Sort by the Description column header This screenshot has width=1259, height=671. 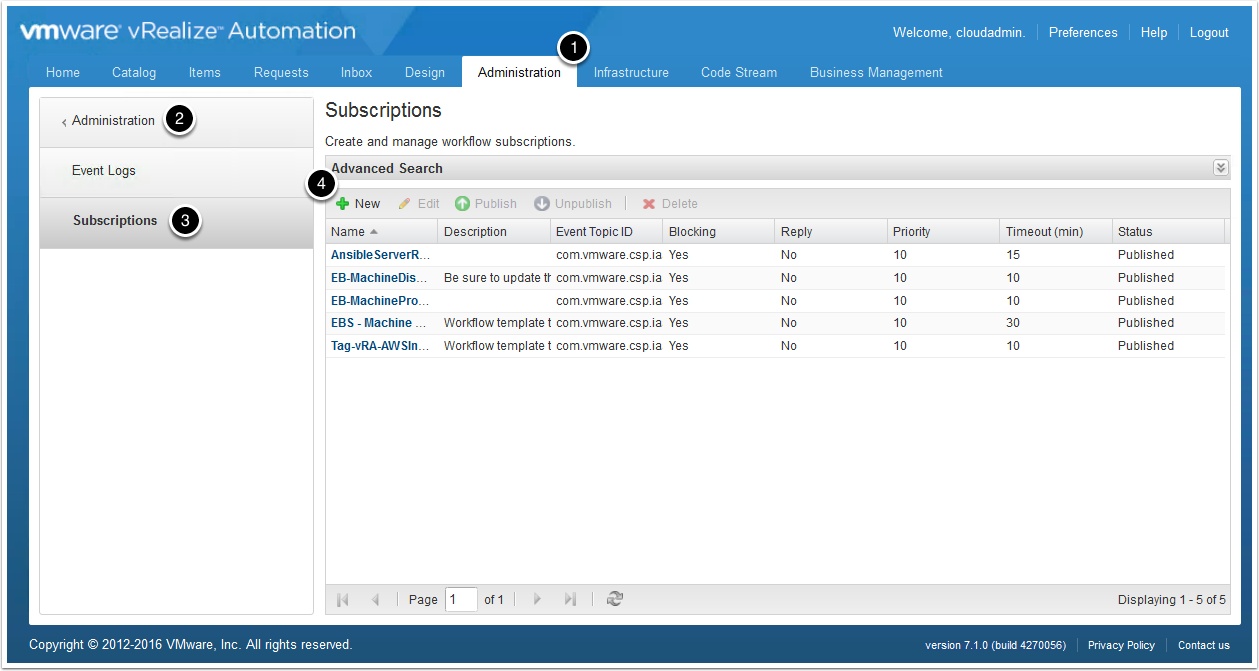pyautogui.click(x=494, y=232)
